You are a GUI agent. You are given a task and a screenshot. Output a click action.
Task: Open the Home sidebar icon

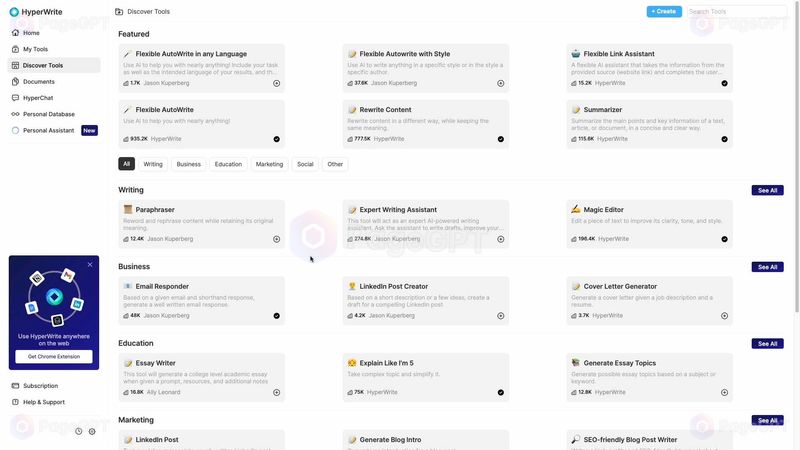[x=15, y=33]
